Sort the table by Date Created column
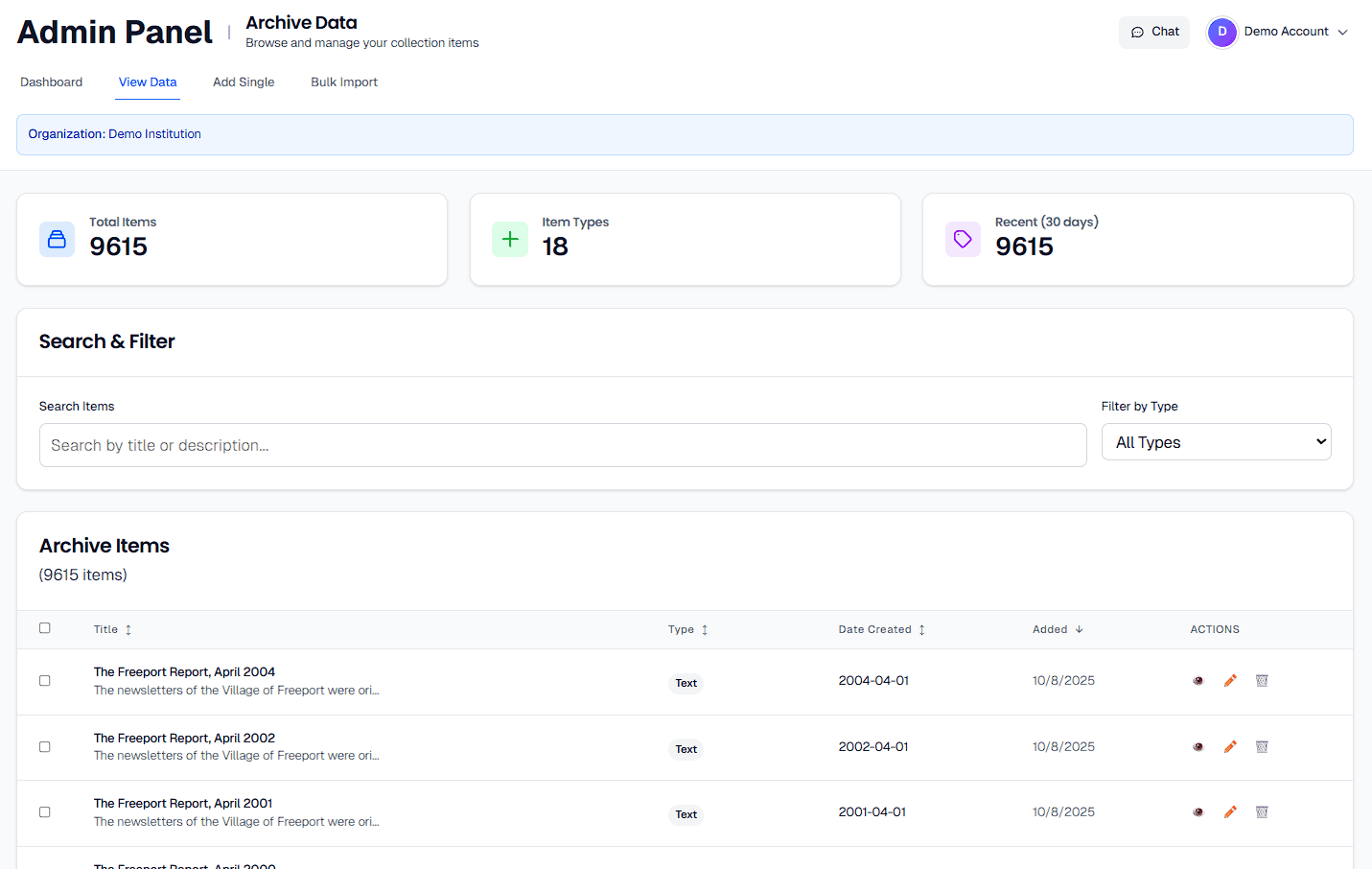 (881, 629)
